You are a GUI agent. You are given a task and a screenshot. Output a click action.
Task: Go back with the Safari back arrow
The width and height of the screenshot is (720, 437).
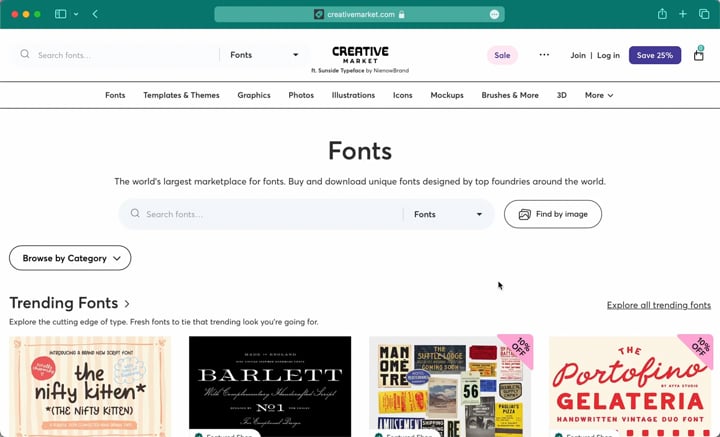[x=95, y=14]
